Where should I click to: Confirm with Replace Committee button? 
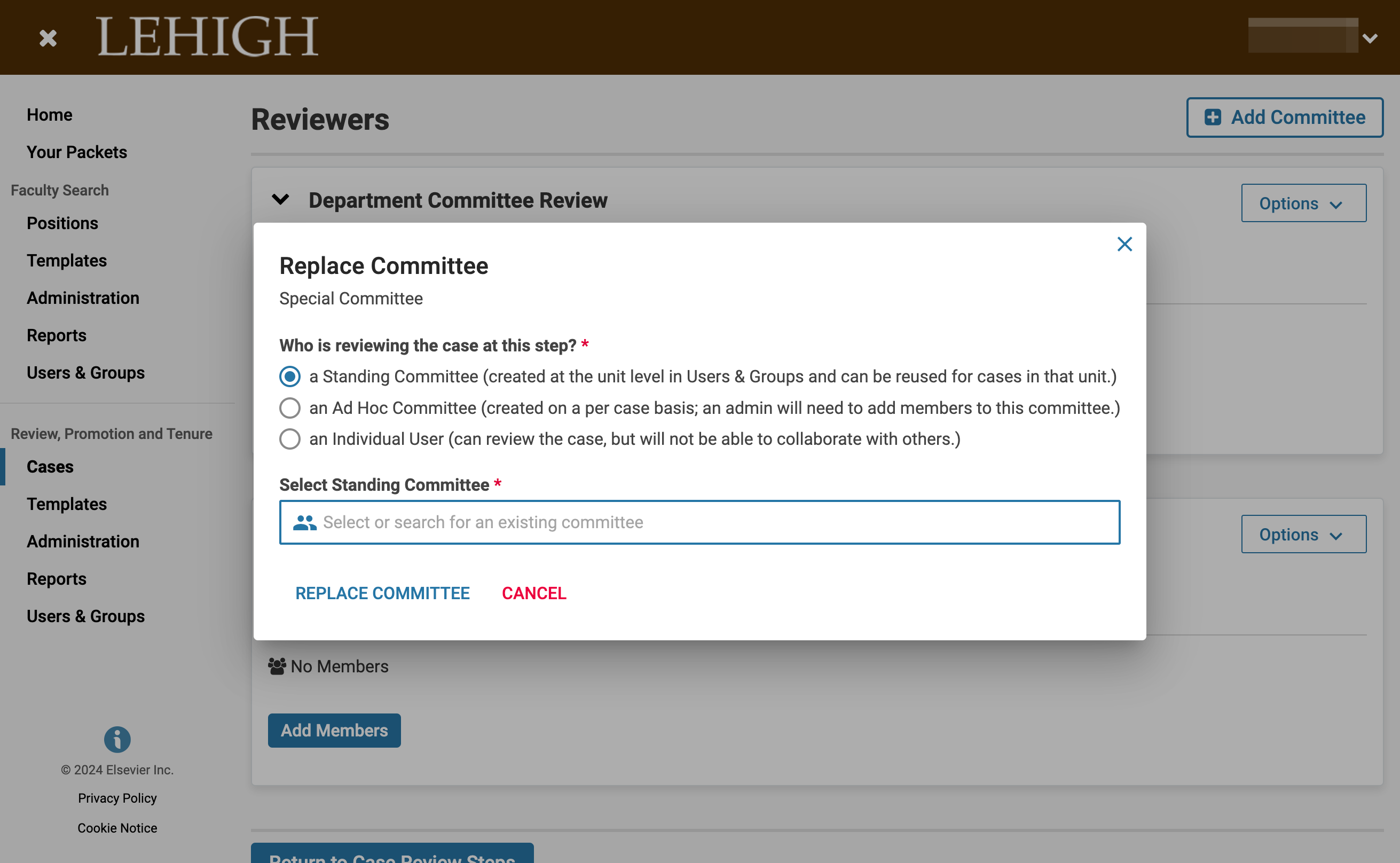382,593
